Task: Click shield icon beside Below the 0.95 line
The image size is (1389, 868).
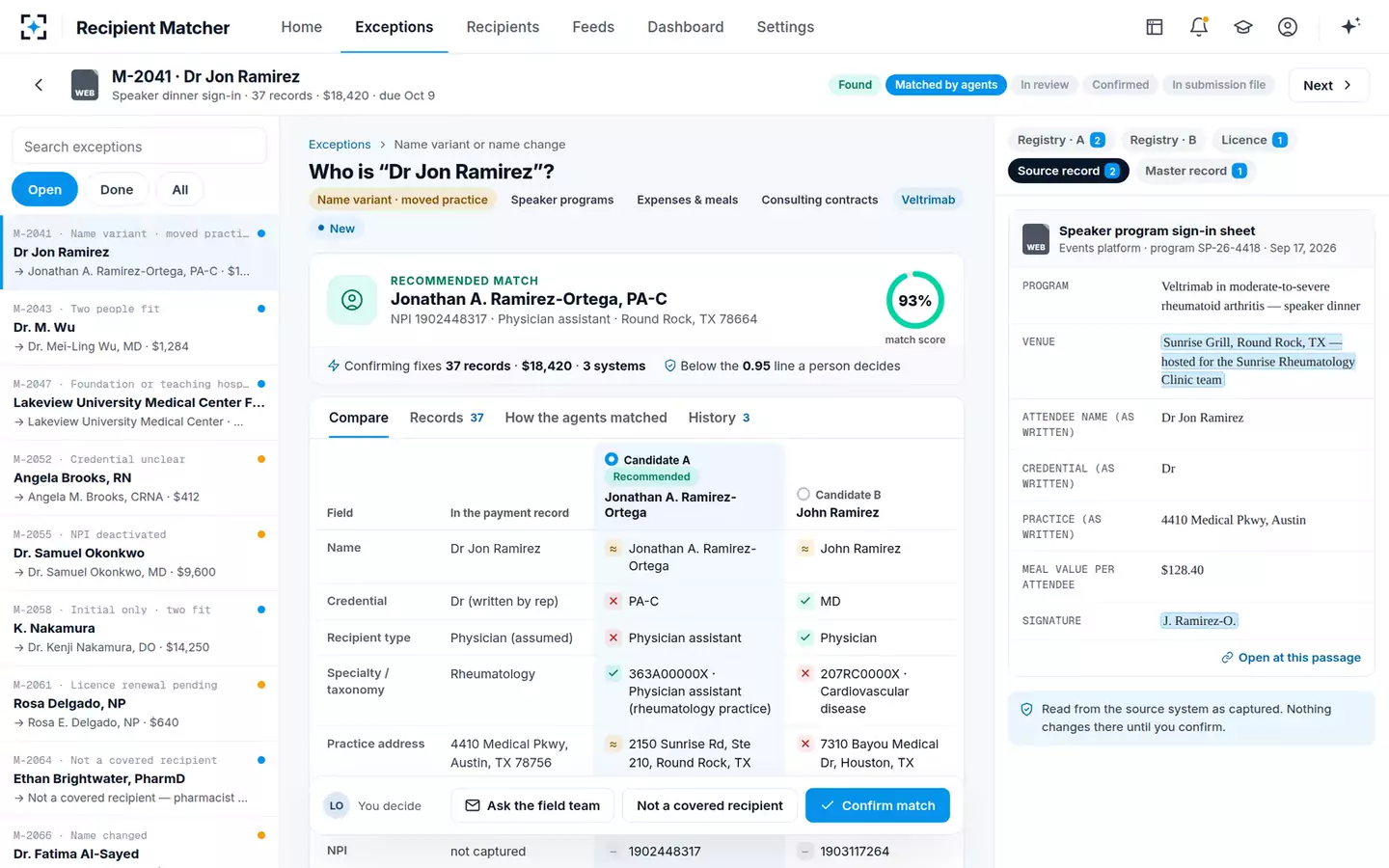Action: (x=670, y=366)
